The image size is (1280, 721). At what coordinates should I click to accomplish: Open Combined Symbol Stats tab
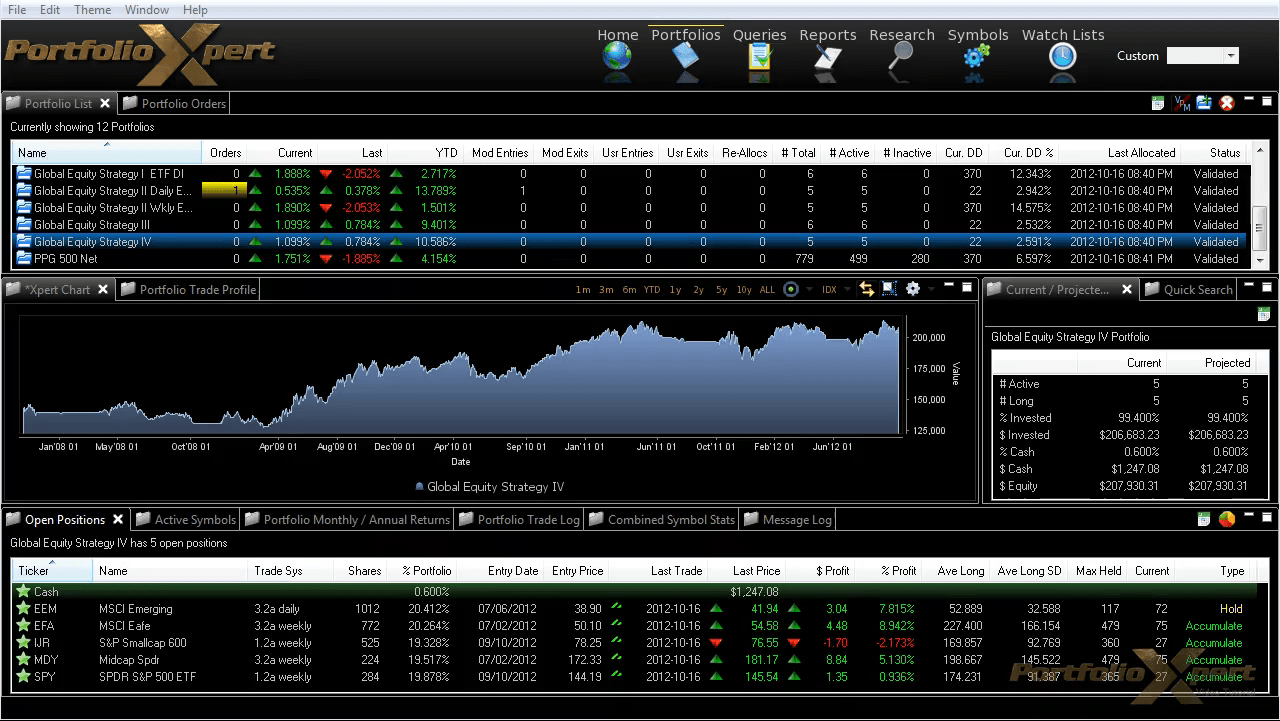pyautogui.click(x=661, y=520)
